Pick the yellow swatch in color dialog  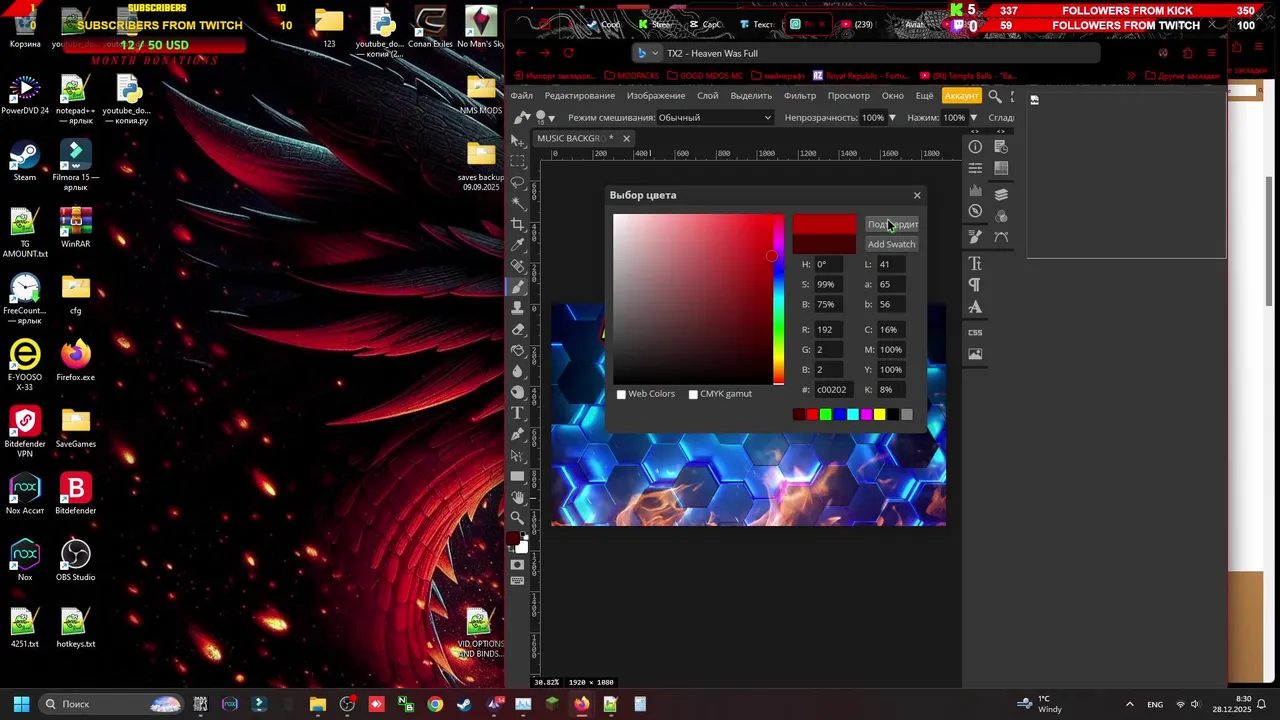[x=879, y=414]
